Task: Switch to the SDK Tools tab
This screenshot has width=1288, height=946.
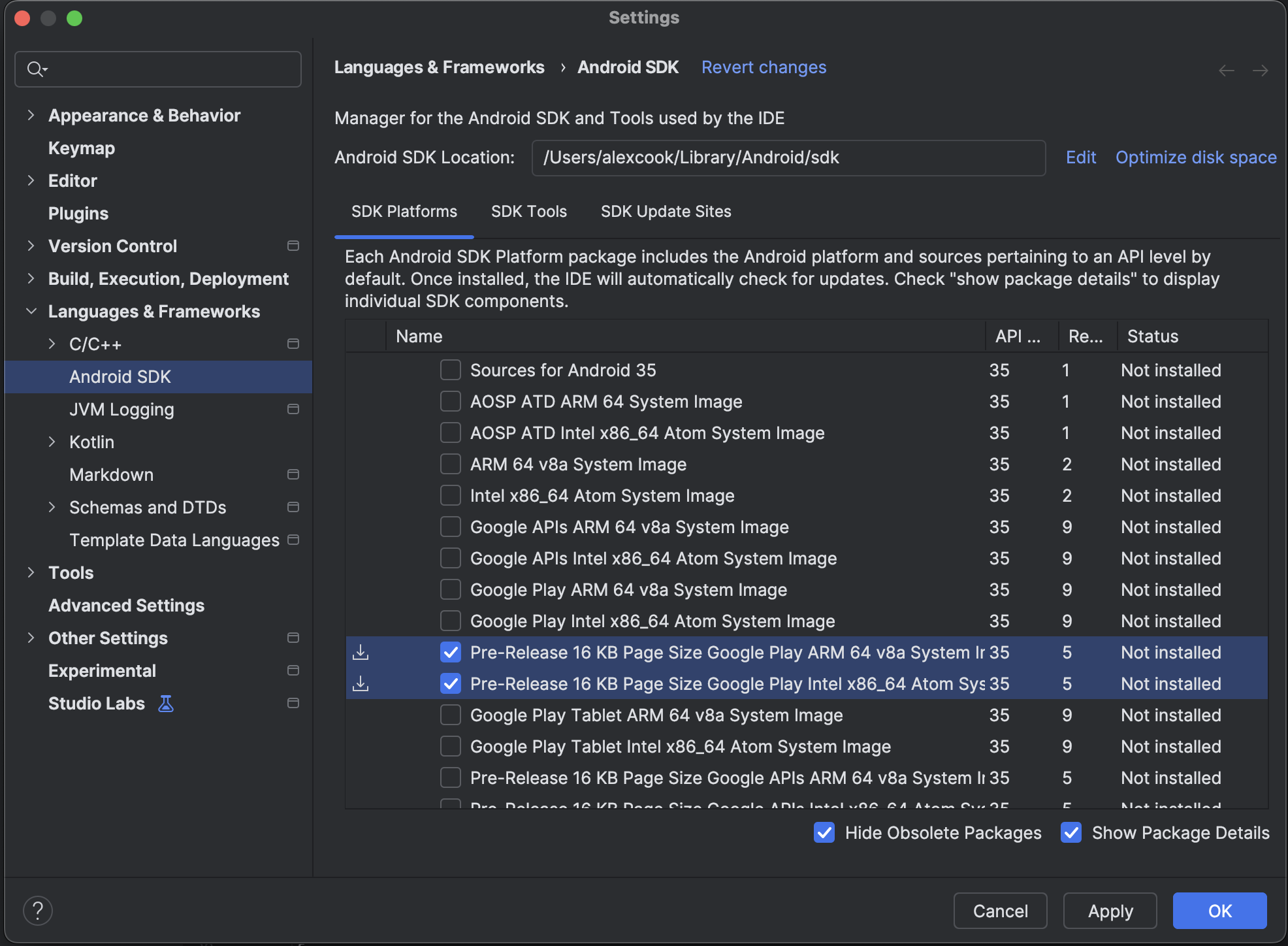Action: tap(529, 211)
